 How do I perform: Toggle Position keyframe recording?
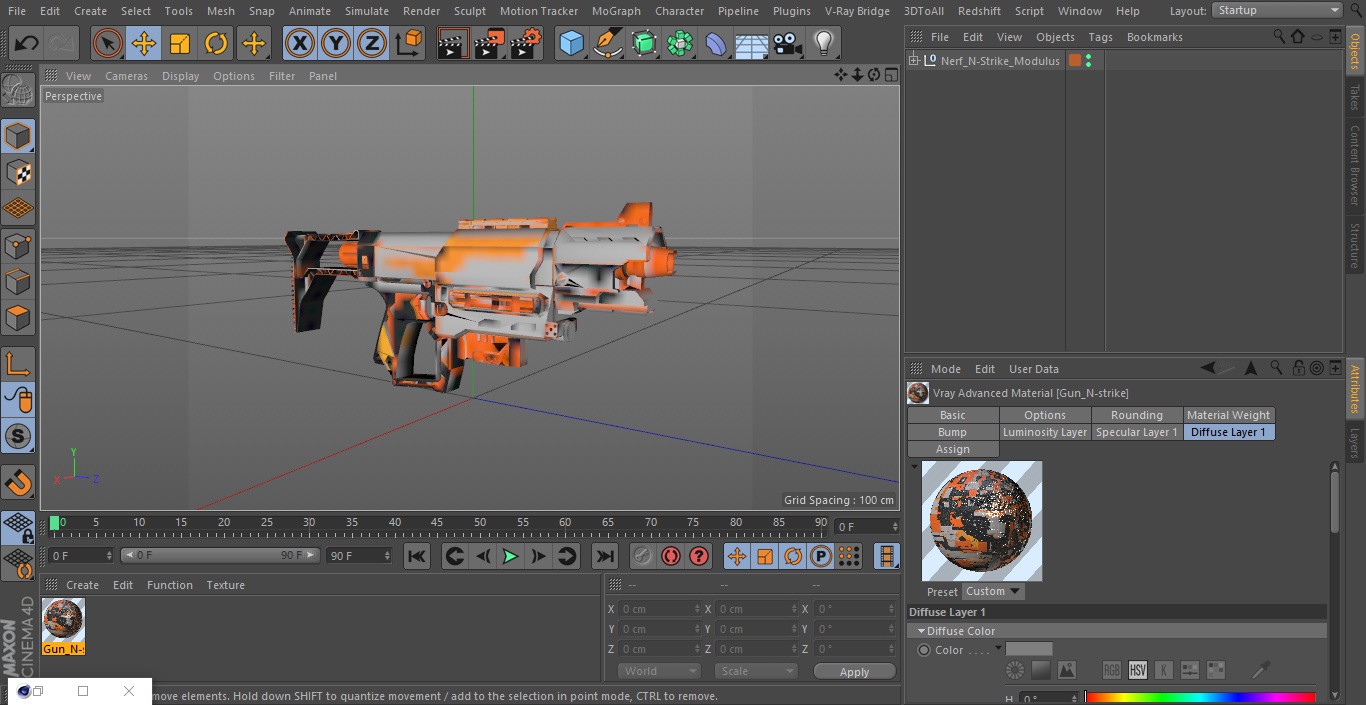[737, 556]
